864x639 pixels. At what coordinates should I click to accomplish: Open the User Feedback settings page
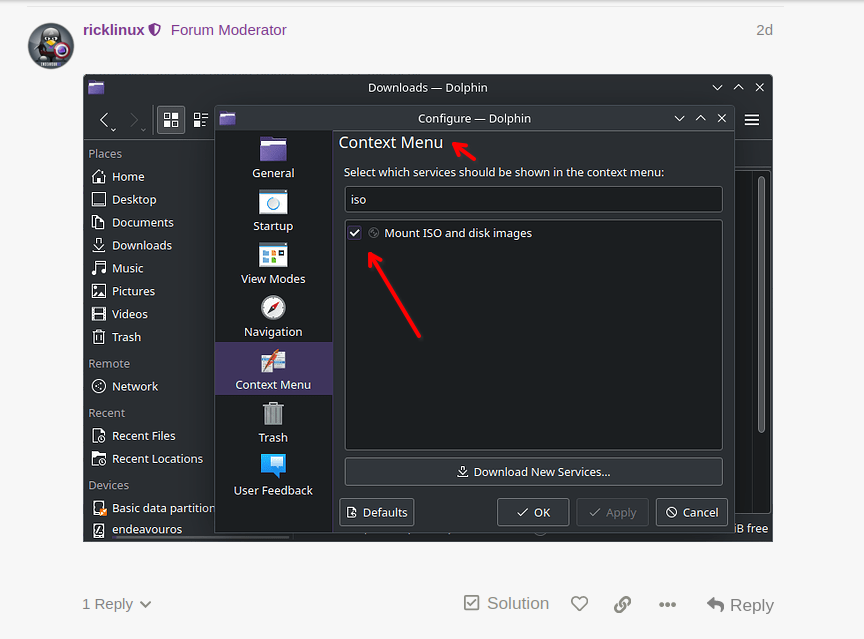[273, 475]
